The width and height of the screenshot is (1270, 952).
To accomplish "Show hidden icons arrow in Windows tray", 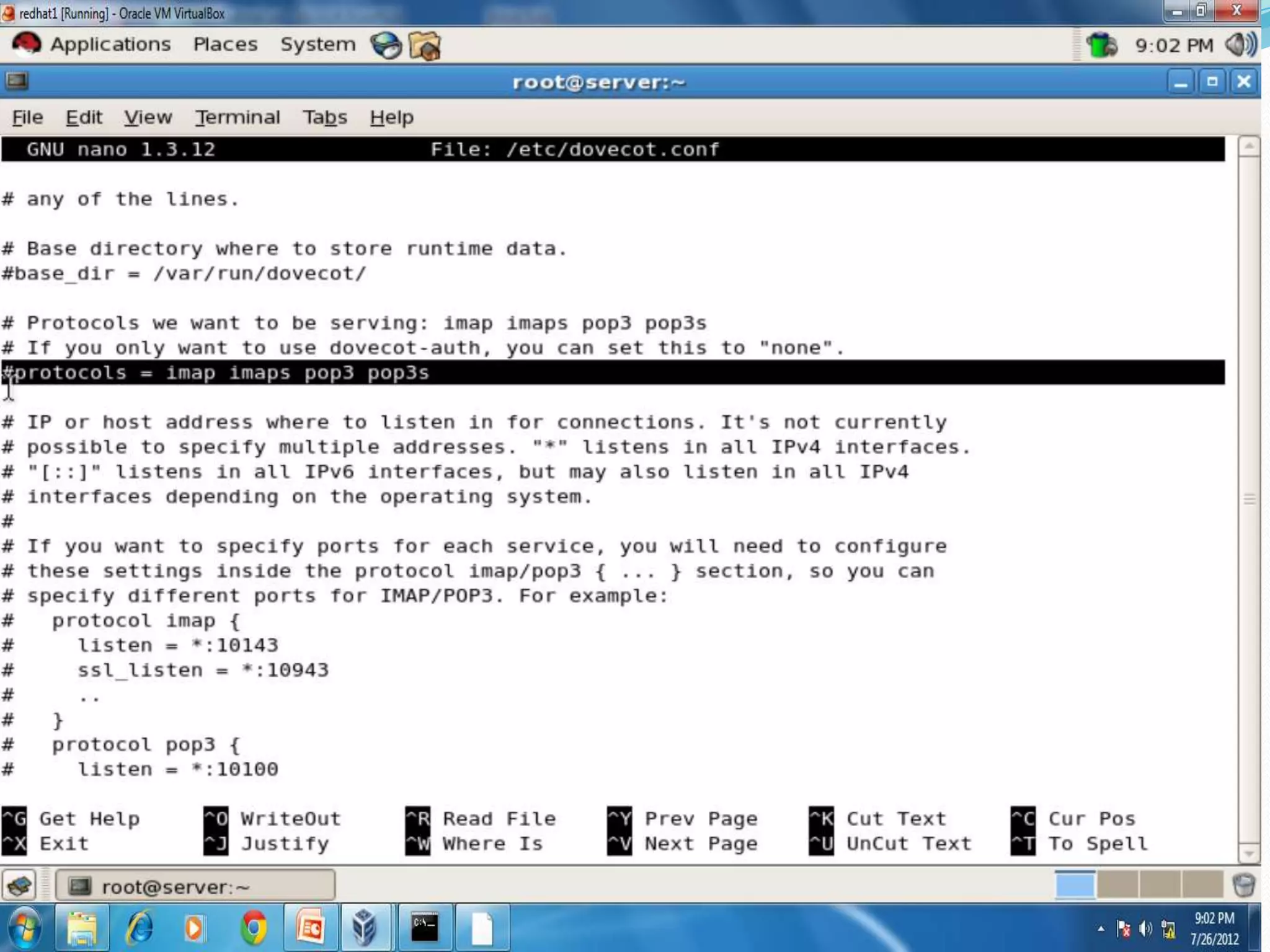I will 1101,928.
